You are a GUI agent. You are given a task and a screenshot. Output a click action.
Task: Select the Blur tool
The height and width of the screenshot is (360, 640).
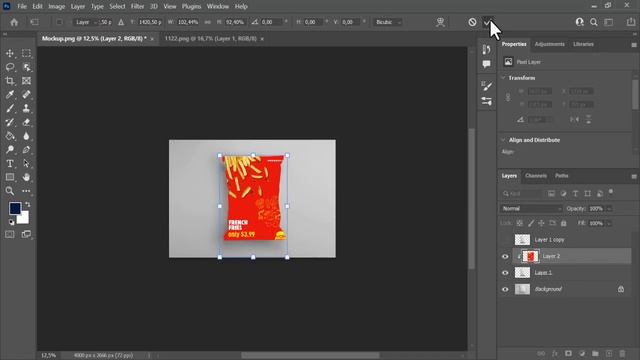pyautogui.click(x=26, y=136)
